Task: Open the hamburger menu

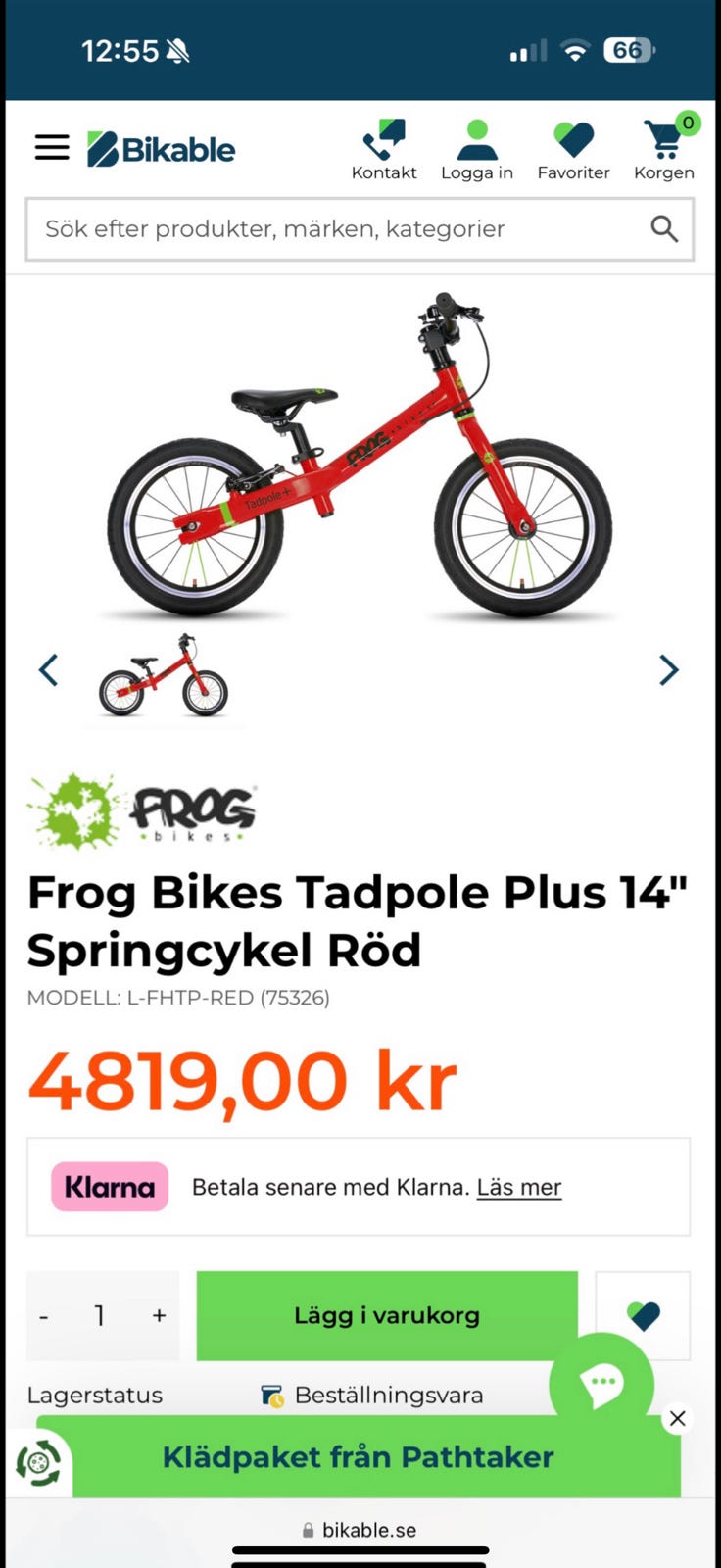Action: click(x=52, y=148)
